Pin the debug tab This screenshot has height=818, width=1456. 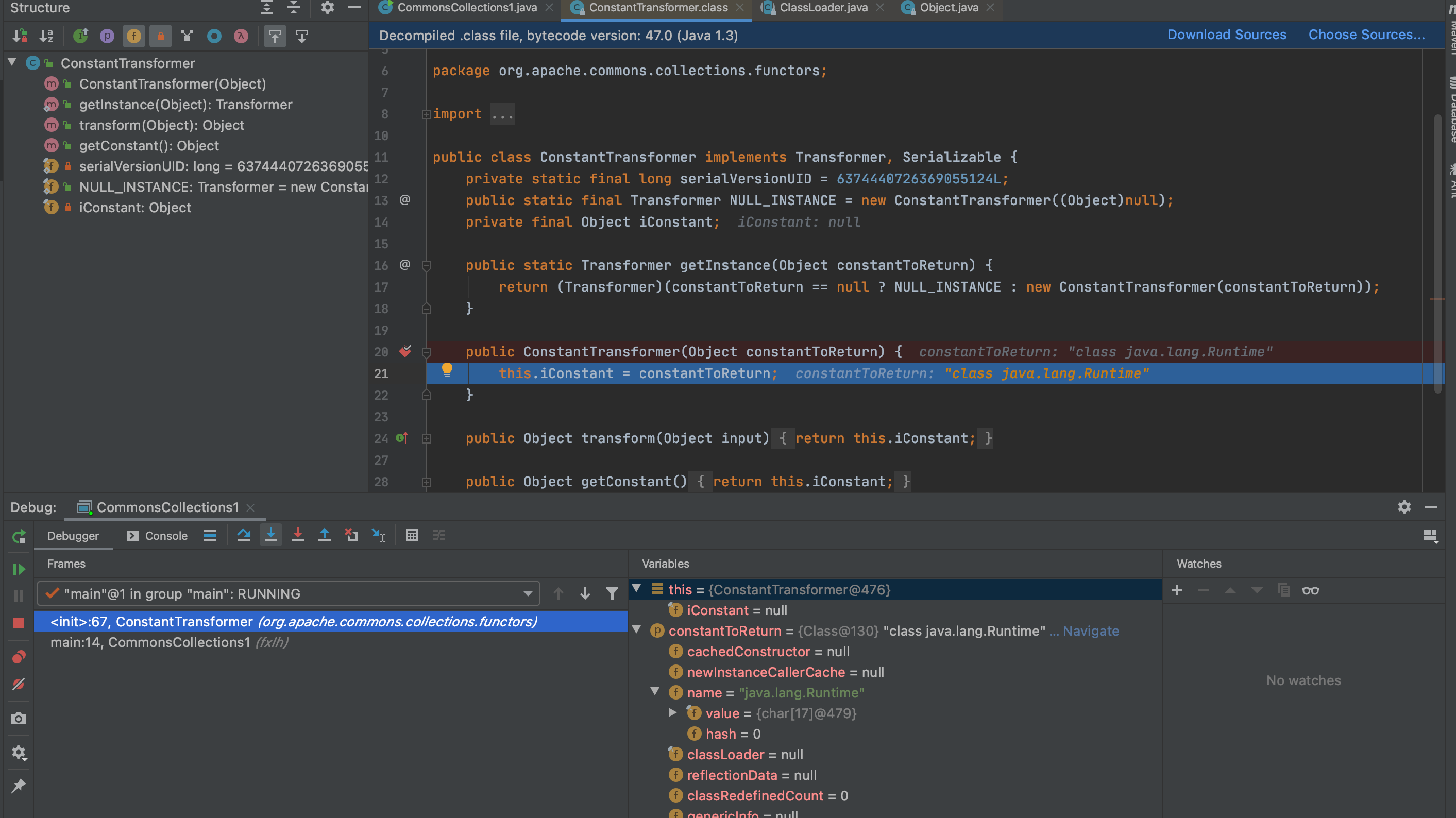19,786
